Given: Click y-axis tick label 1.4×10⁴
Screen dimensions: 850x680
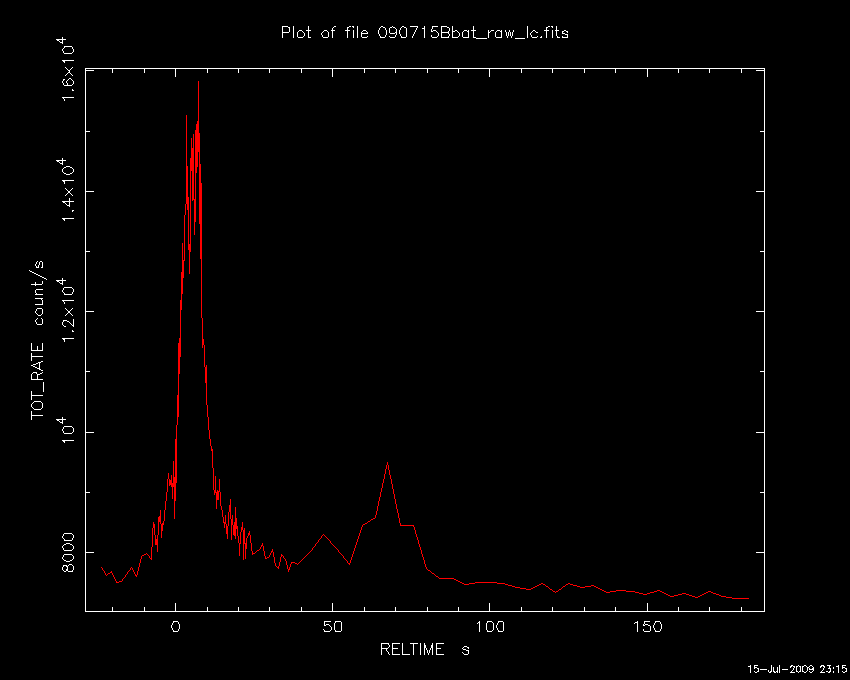Looking at the screenshot, I should [x=65, y=190].
